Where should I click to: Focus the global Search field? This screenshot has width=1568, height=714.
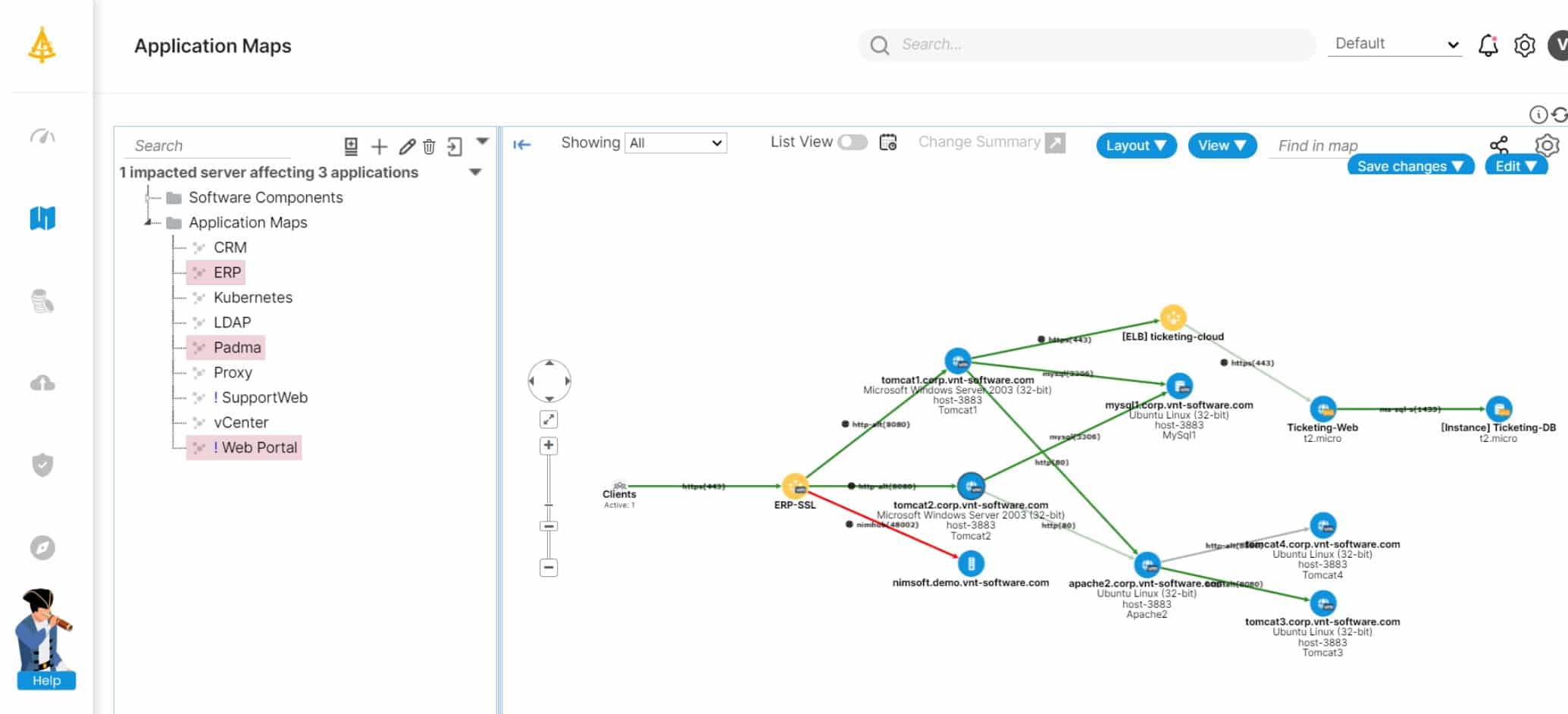(x=1088, y=45)
